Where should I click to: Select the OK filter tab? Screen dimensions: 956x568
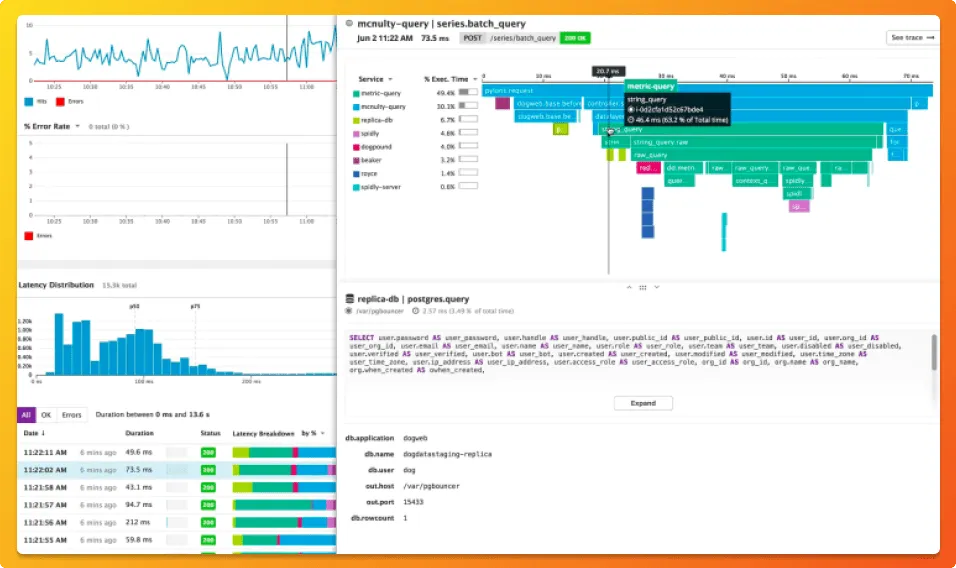(x=46, y=415)
